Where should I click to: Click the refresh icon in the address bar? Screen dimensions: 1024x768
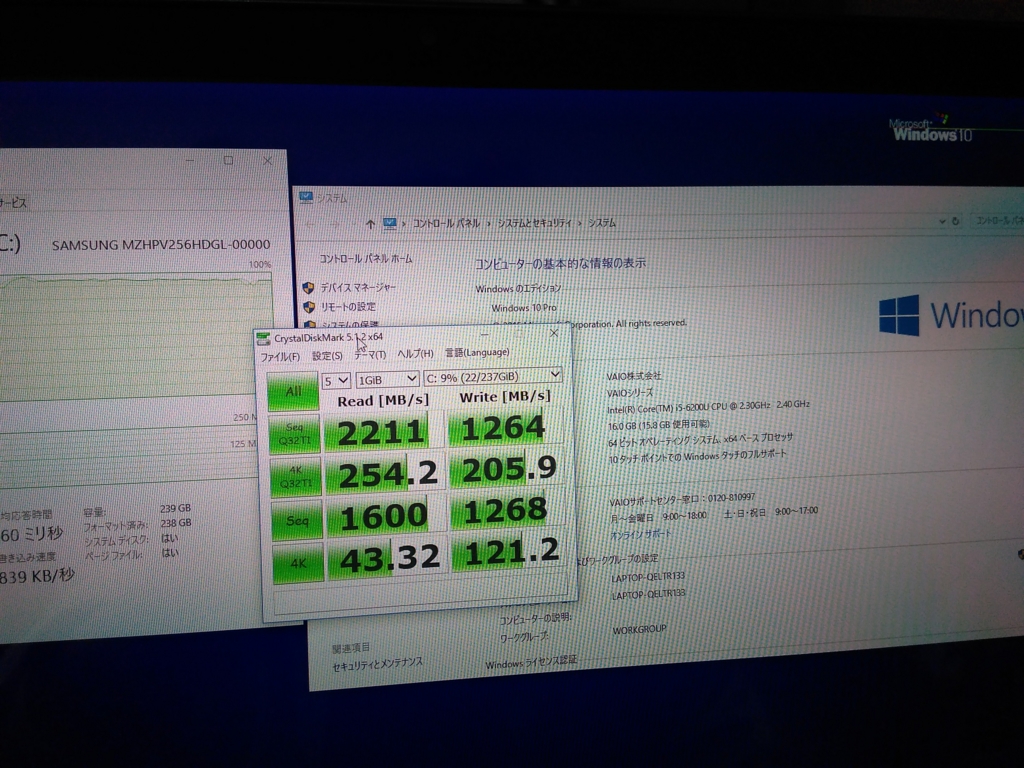click(x=955, y=221)
